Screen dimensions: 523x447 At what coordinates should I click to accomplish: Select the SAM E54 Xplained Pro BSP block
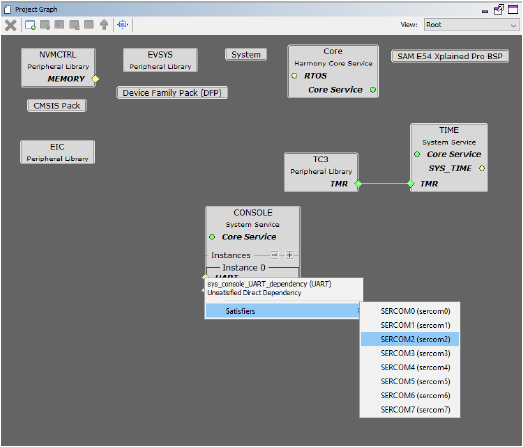click(450, 56)
